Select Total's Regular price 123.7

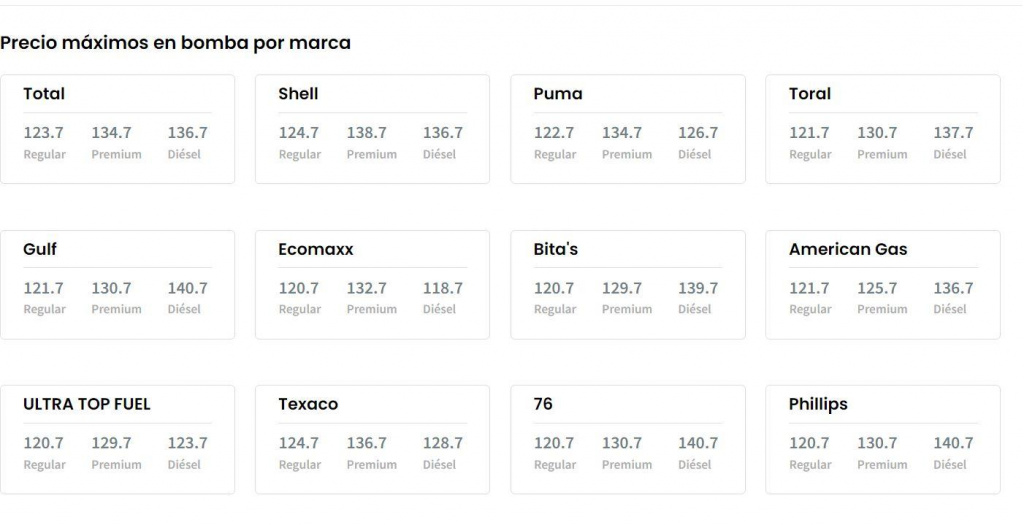pos(44,132)
